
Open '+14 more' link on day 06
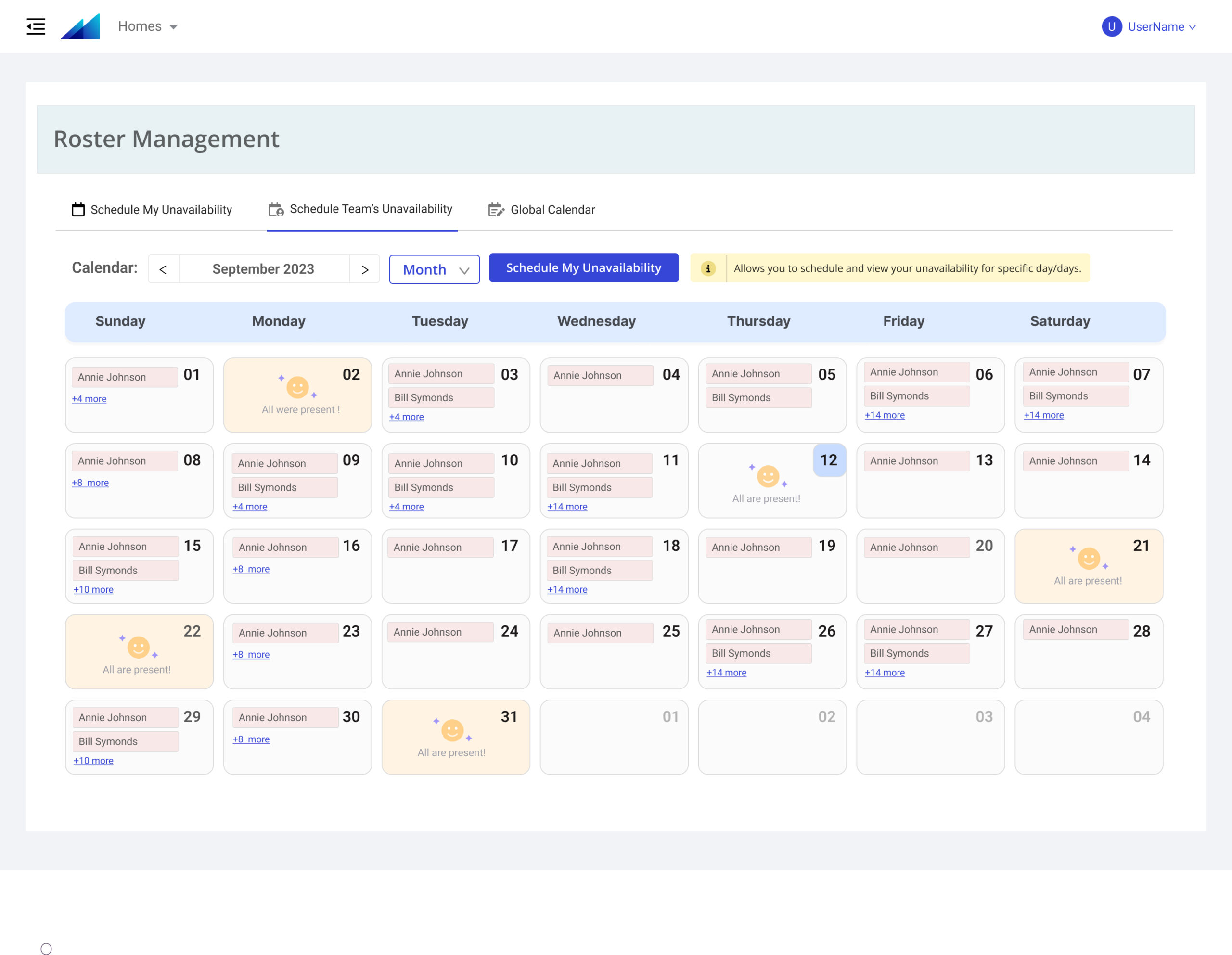click(x=884, y=415)
